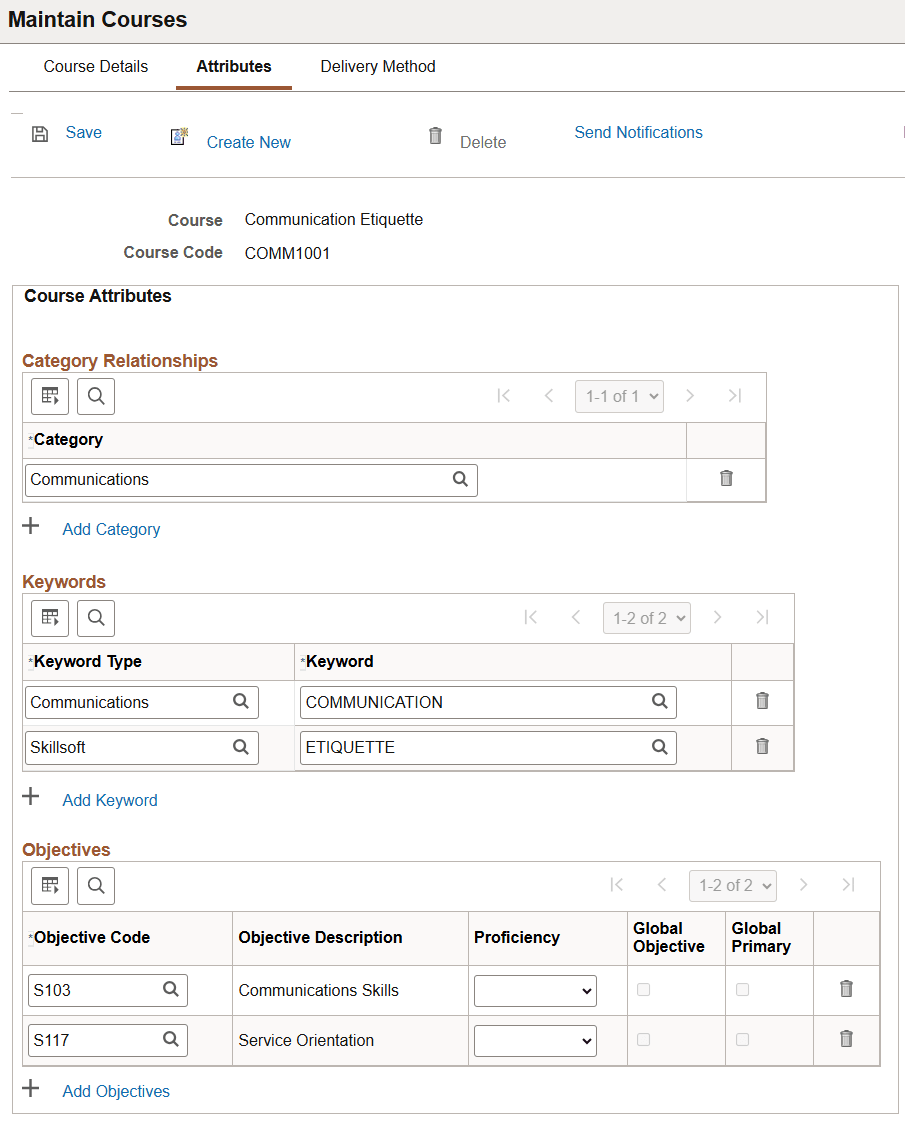Open the Proficiency dropdown for Communications Skills

point(535,989)
